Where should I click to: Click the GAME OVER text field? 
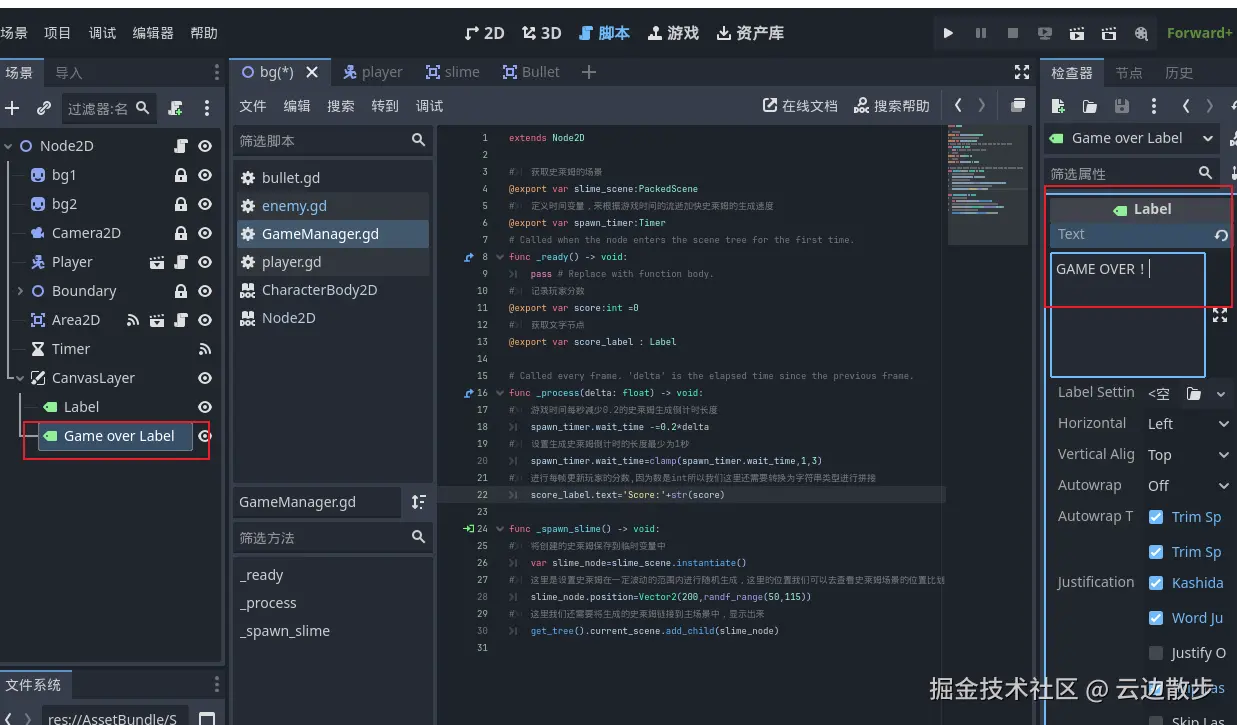pyautogui.click(x=1128, y=314)
